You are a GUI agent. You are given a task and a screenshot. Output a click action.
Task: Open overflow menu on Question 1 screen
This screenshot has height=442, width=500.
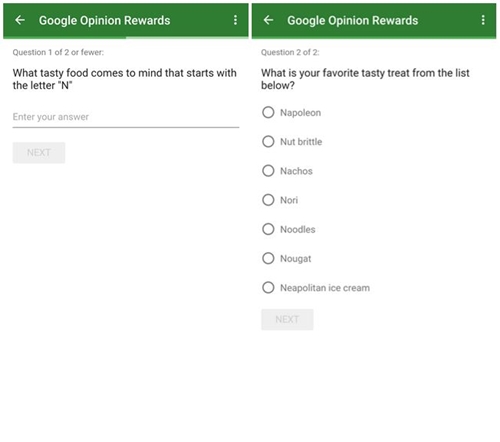click(x=235, y=20)
